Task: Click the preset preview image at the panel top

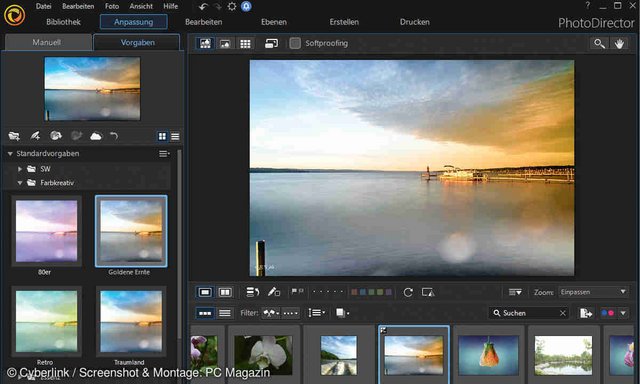Action: click(92, 89)
